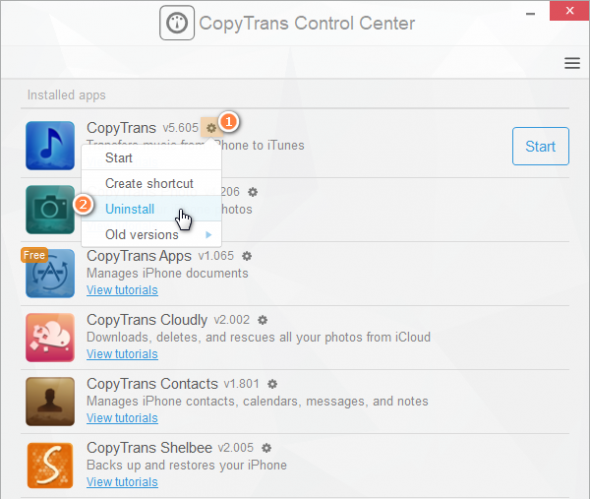This screenshot has width=590, height=499.
Task: Click the 'Backs up and restores your iPhone' text
Action: (x=187, y=465)
